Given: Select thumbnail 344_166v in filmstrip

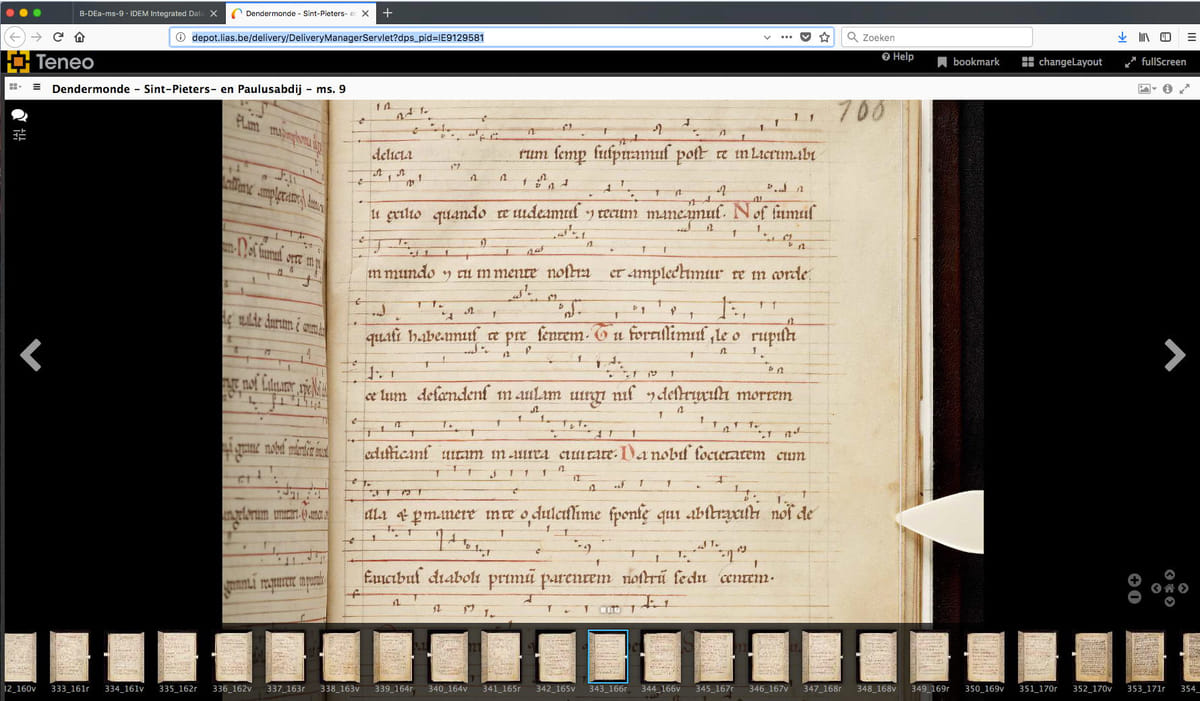Looking at the screenshot, I should [661, 659].
